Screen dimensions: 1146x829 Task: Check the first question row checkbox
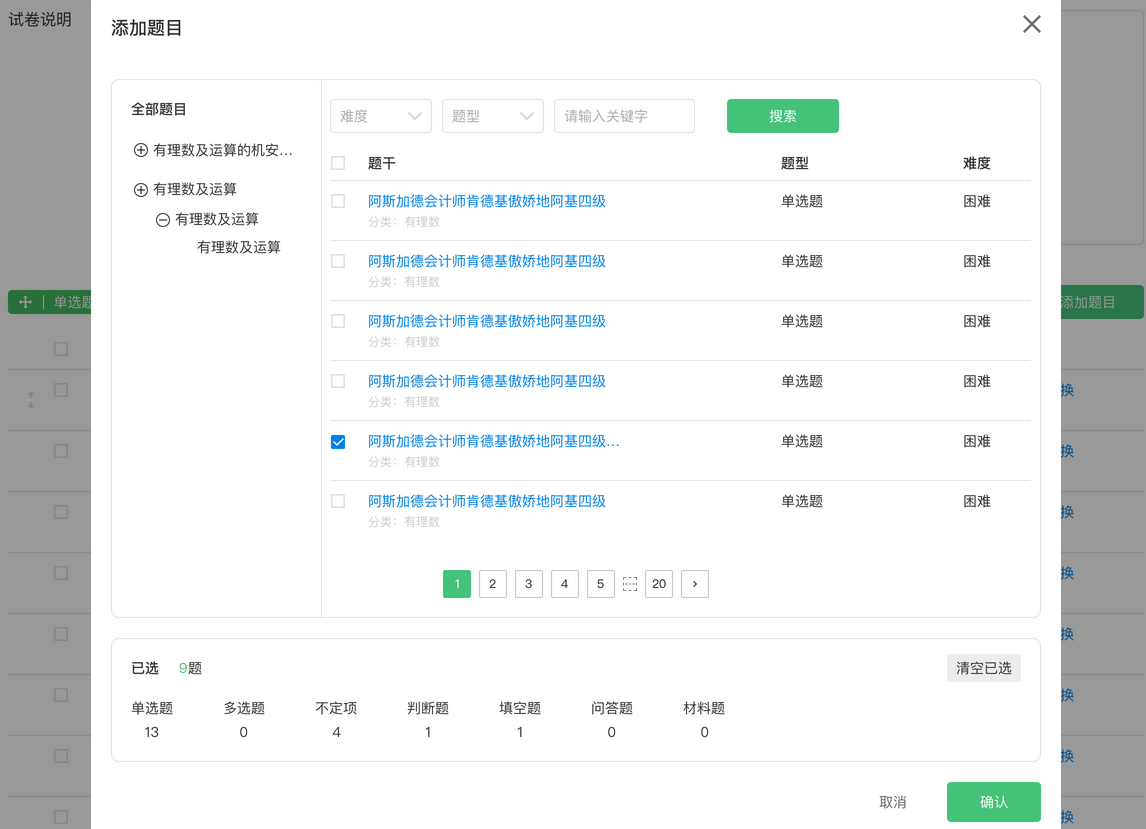[x=338, y=201]
